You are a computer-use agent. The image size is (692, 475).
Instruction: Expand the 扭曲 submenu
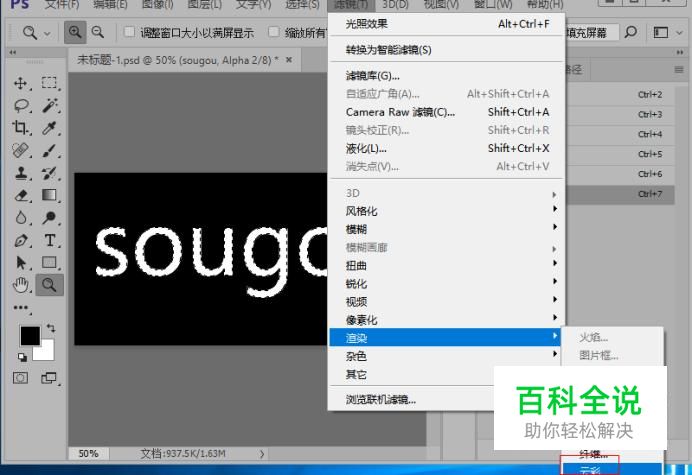click(x=447, y=265)
